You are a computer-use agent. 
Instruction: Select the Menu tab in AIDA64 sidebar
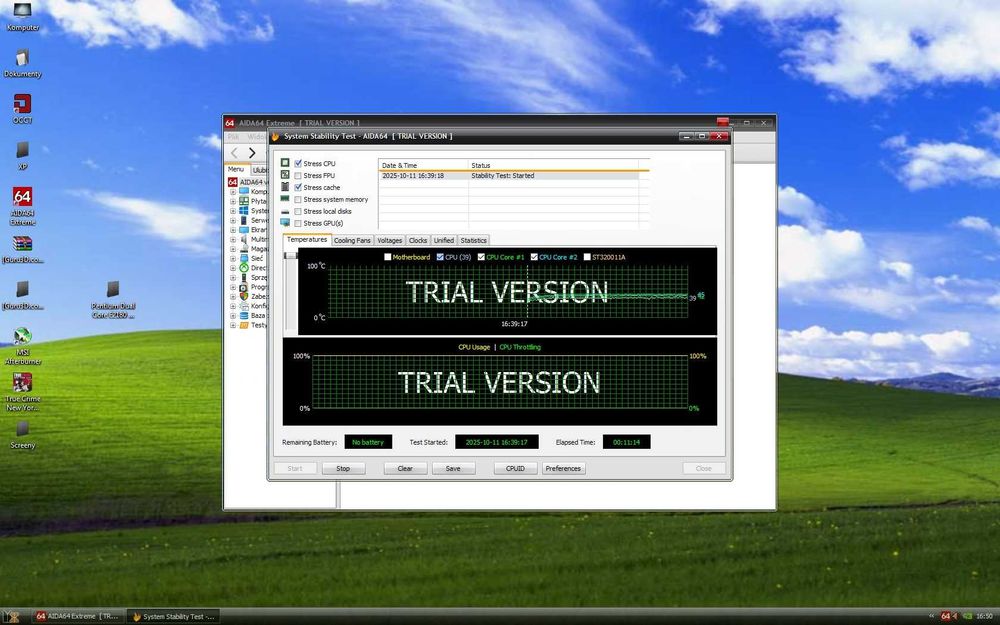[236, 170]
